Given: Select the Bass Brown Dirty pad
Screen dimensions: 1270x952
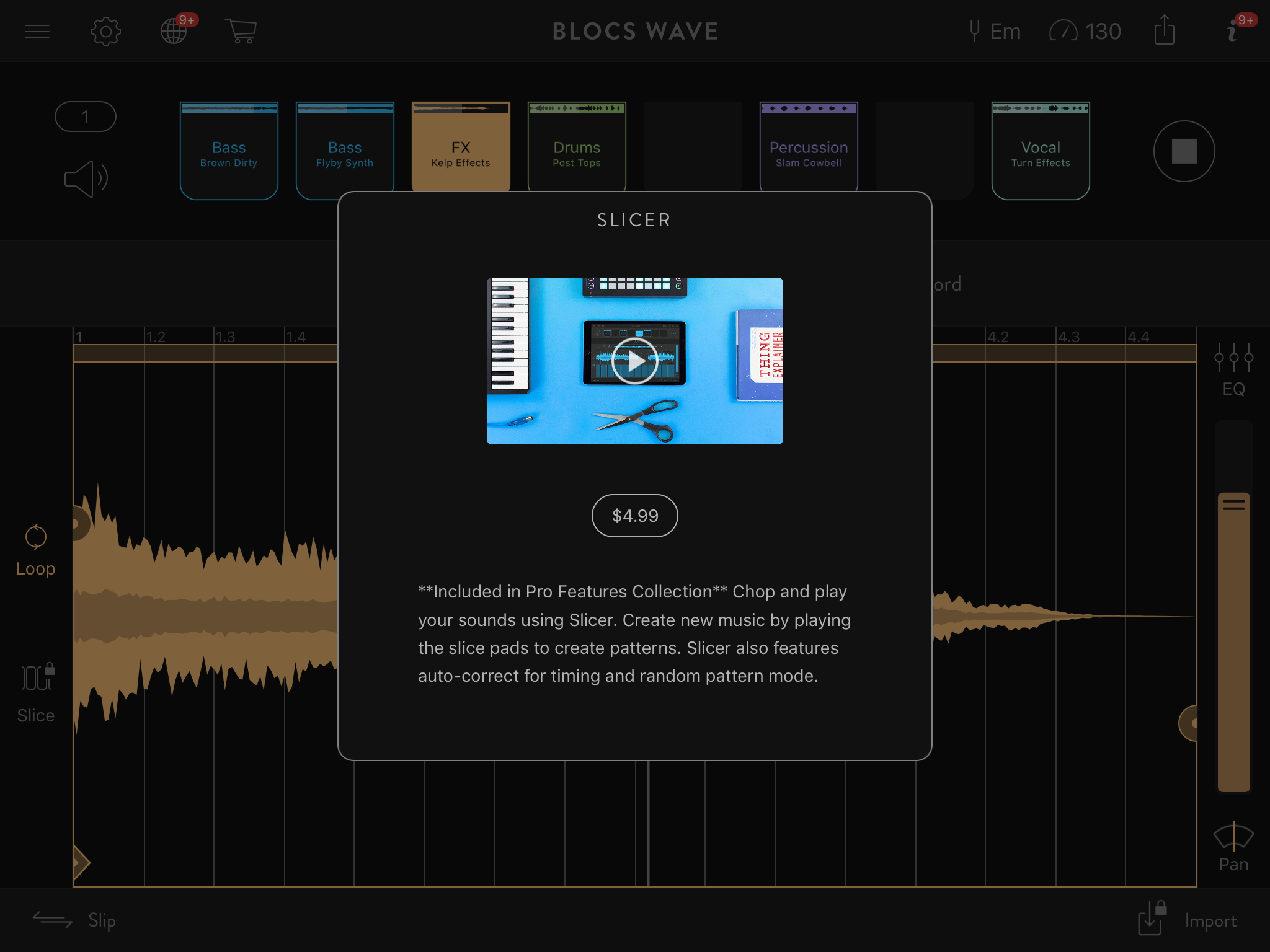Looking at the screenshot, I should 229,151.
